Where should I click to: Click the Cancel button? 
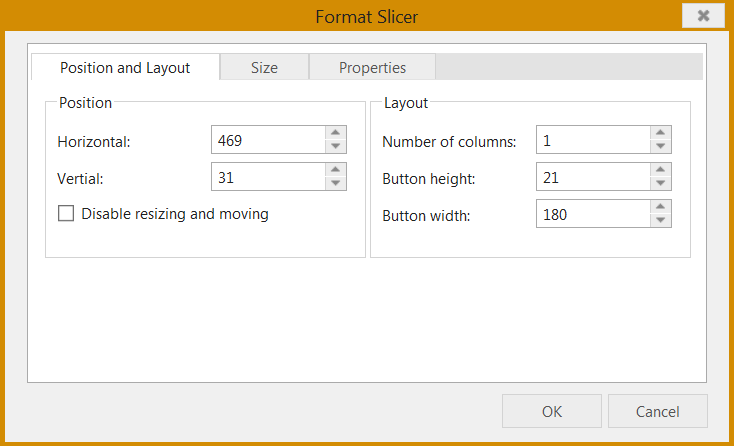point(658,411)
